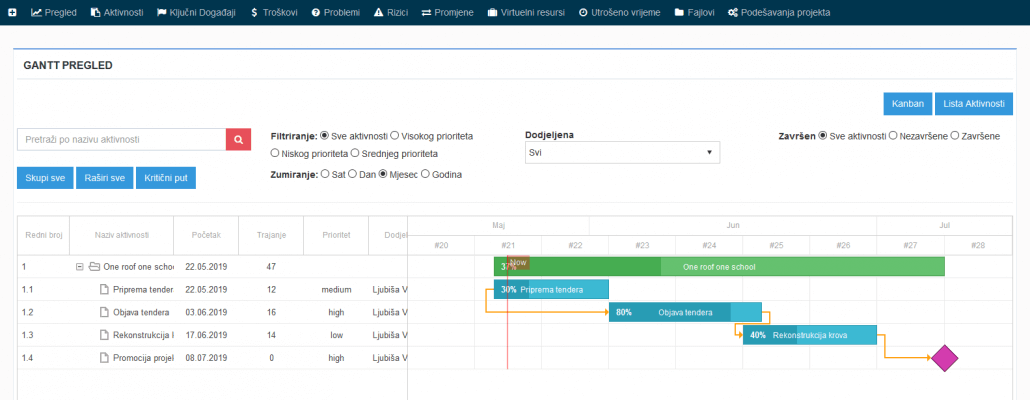The image size is (1030, 400).
Task: Click the red search magnifier icon
Action: [x=238, y=139]
